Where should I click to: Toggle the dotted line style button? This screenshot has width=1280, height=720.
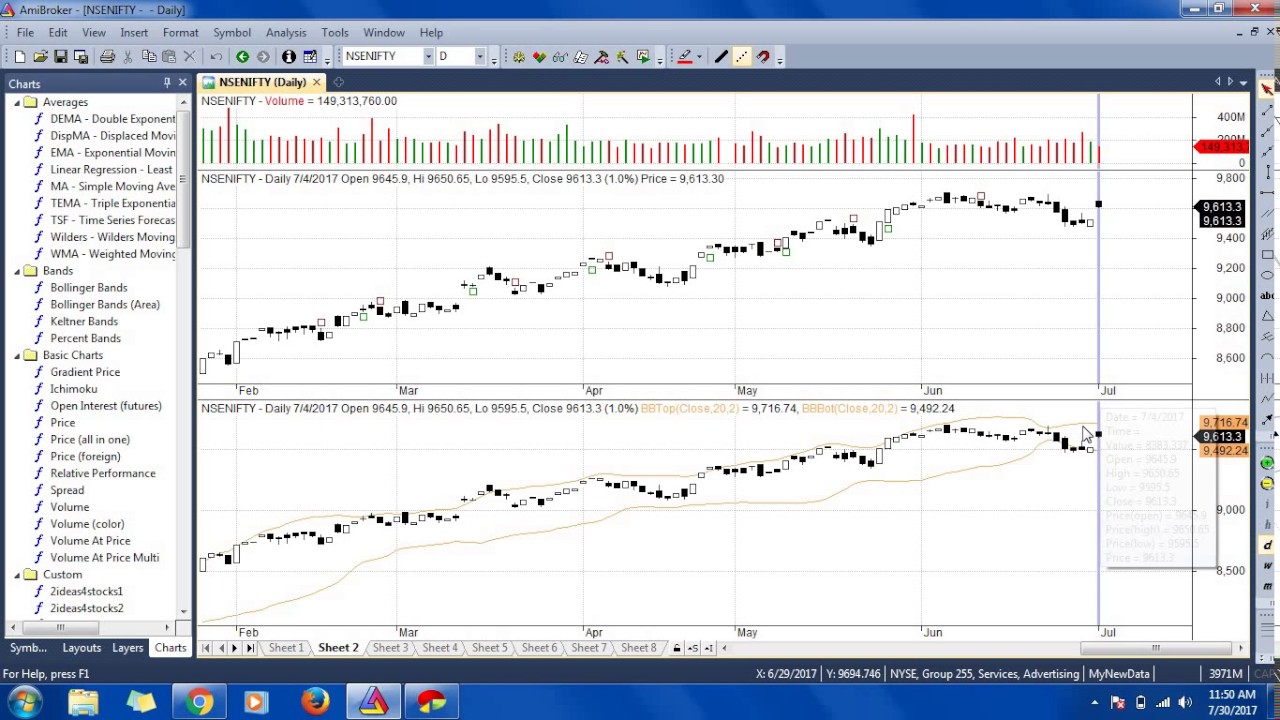click(742, 57)
